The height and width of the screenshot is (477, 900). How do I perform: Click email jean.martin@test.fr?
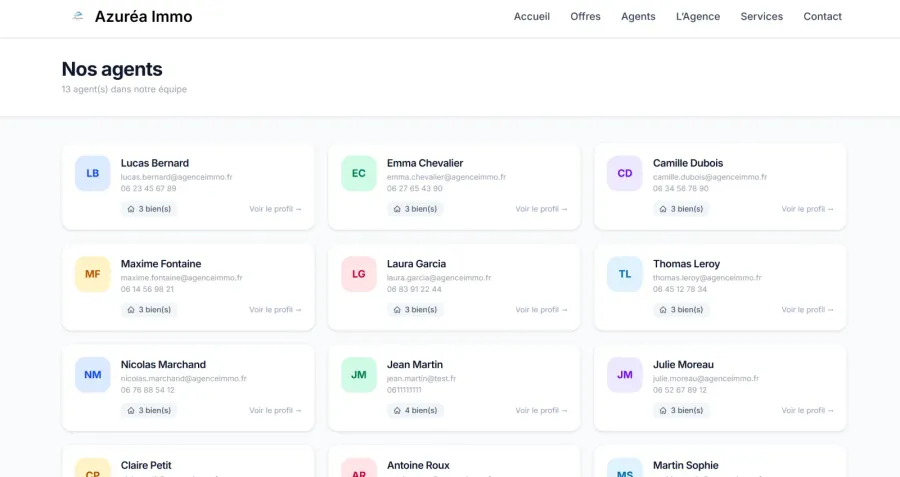coord(421,378)
